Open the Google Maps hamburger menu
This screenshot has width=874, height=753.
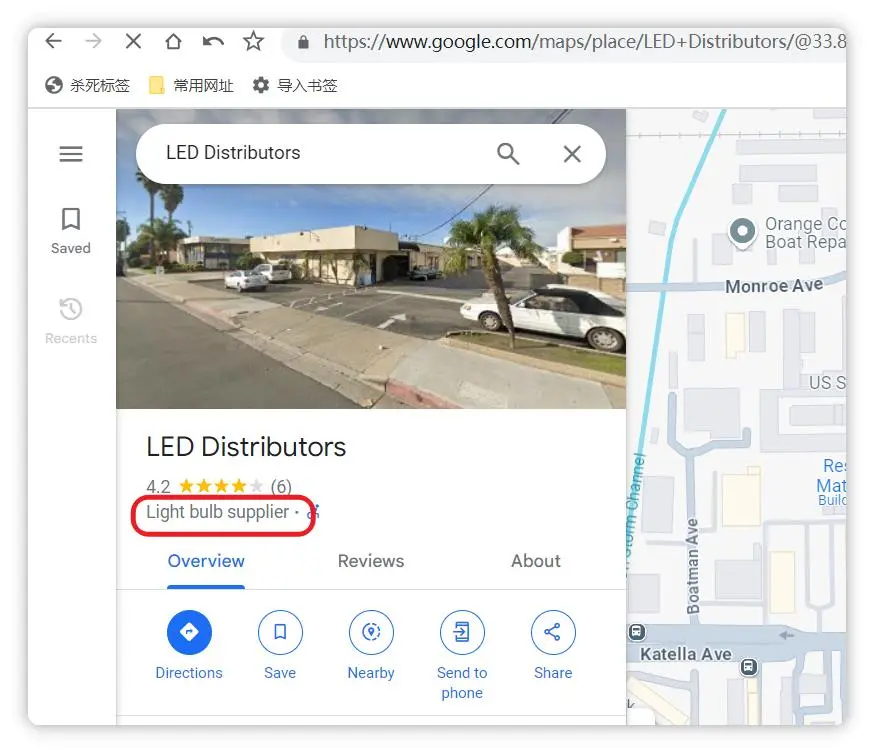(x=71, y=154)
